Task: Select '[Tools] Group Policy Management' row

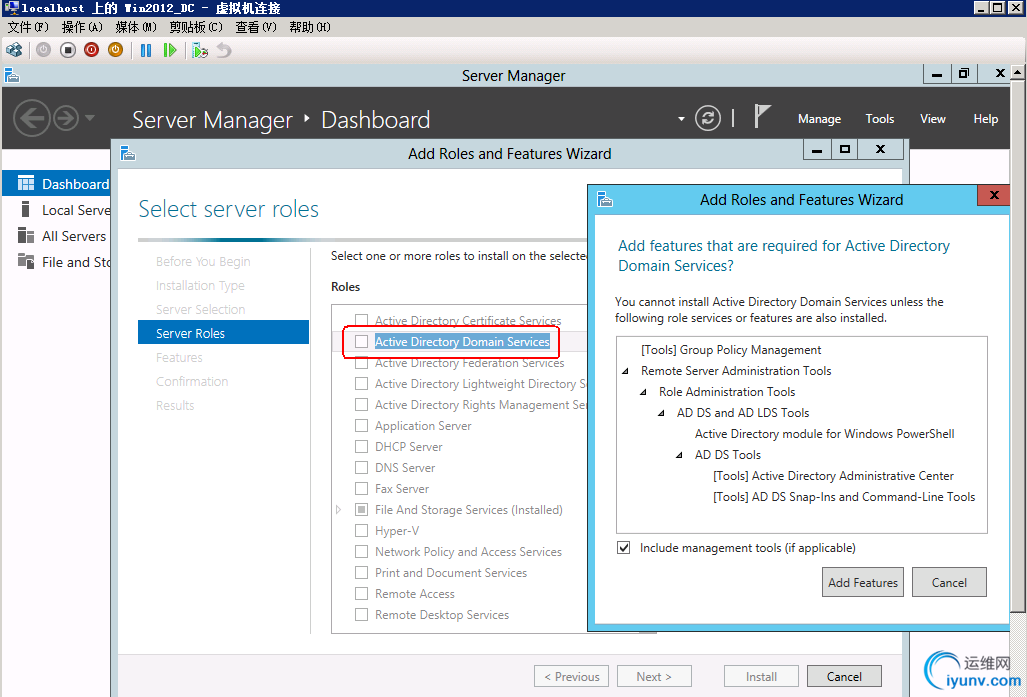Action: click(x=731, y=350)
